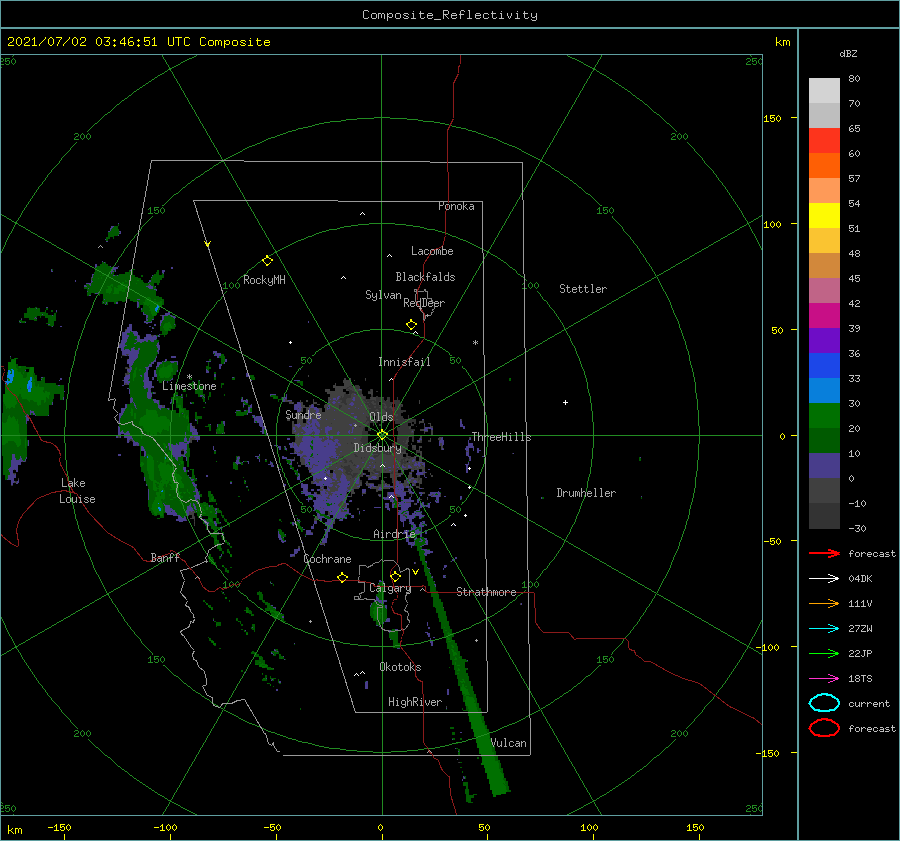Click the Sundre town label
900x841 pixels.
tap(303, 414)
